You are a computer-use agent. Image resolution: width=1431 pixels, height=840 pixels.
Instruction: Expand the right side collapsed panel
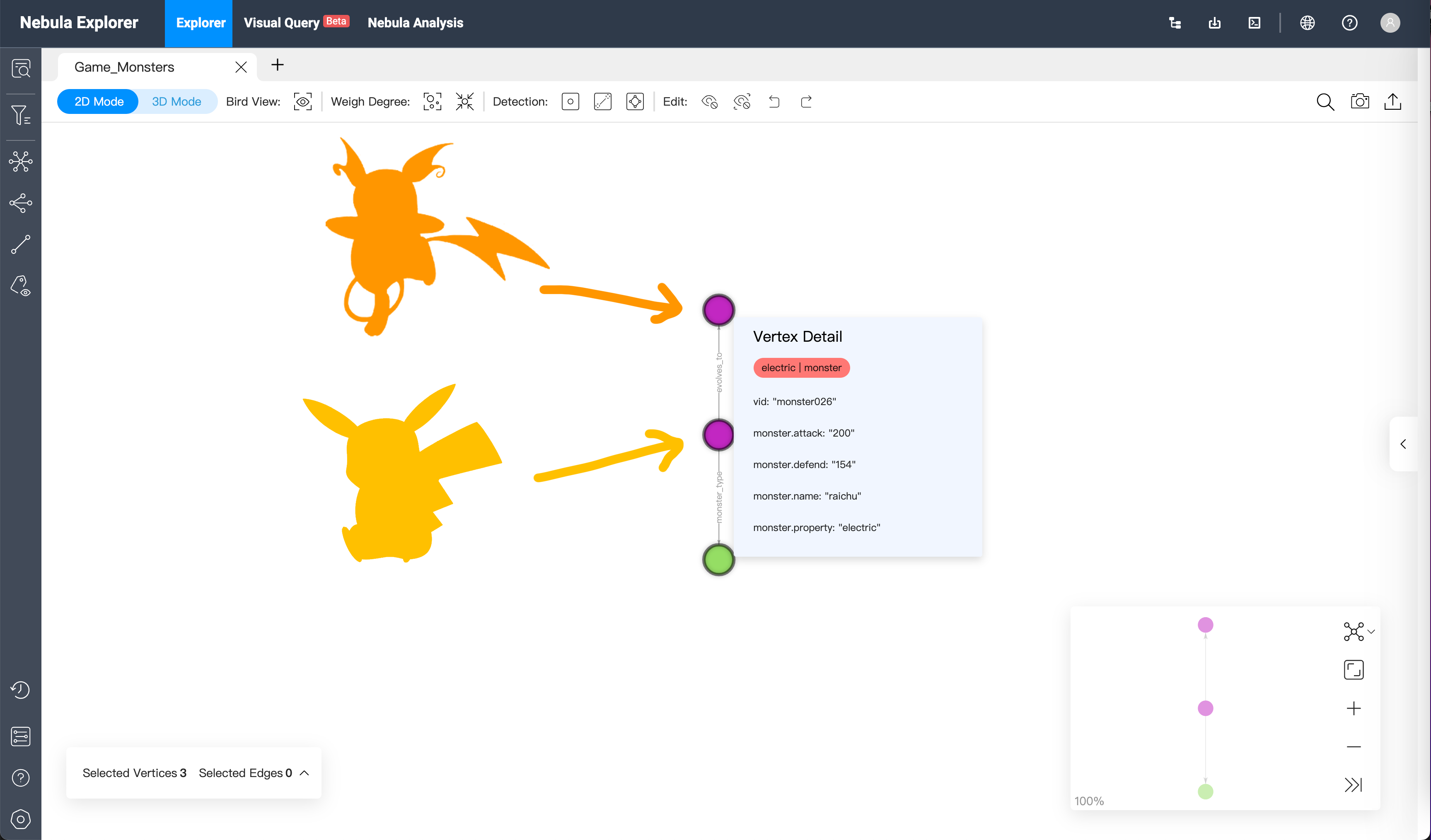(1403, 444)
